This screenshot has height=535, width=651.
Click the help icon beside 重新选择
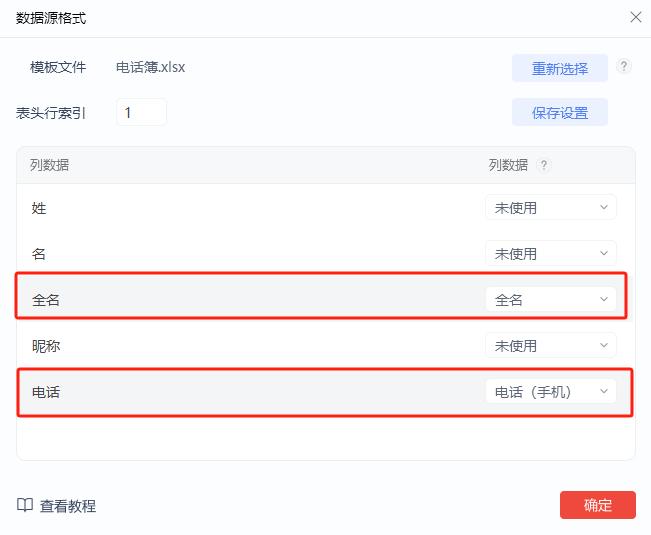[624, 67]
